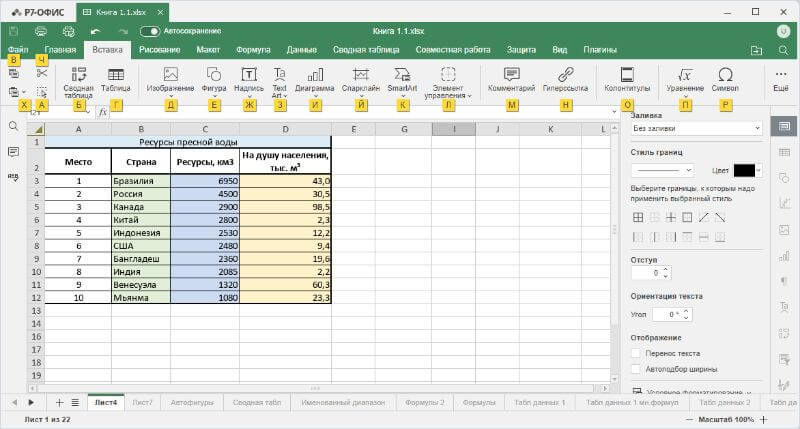Click the print icon in the title toolbar
Screen dimensions: 800x429
point(41,32)
